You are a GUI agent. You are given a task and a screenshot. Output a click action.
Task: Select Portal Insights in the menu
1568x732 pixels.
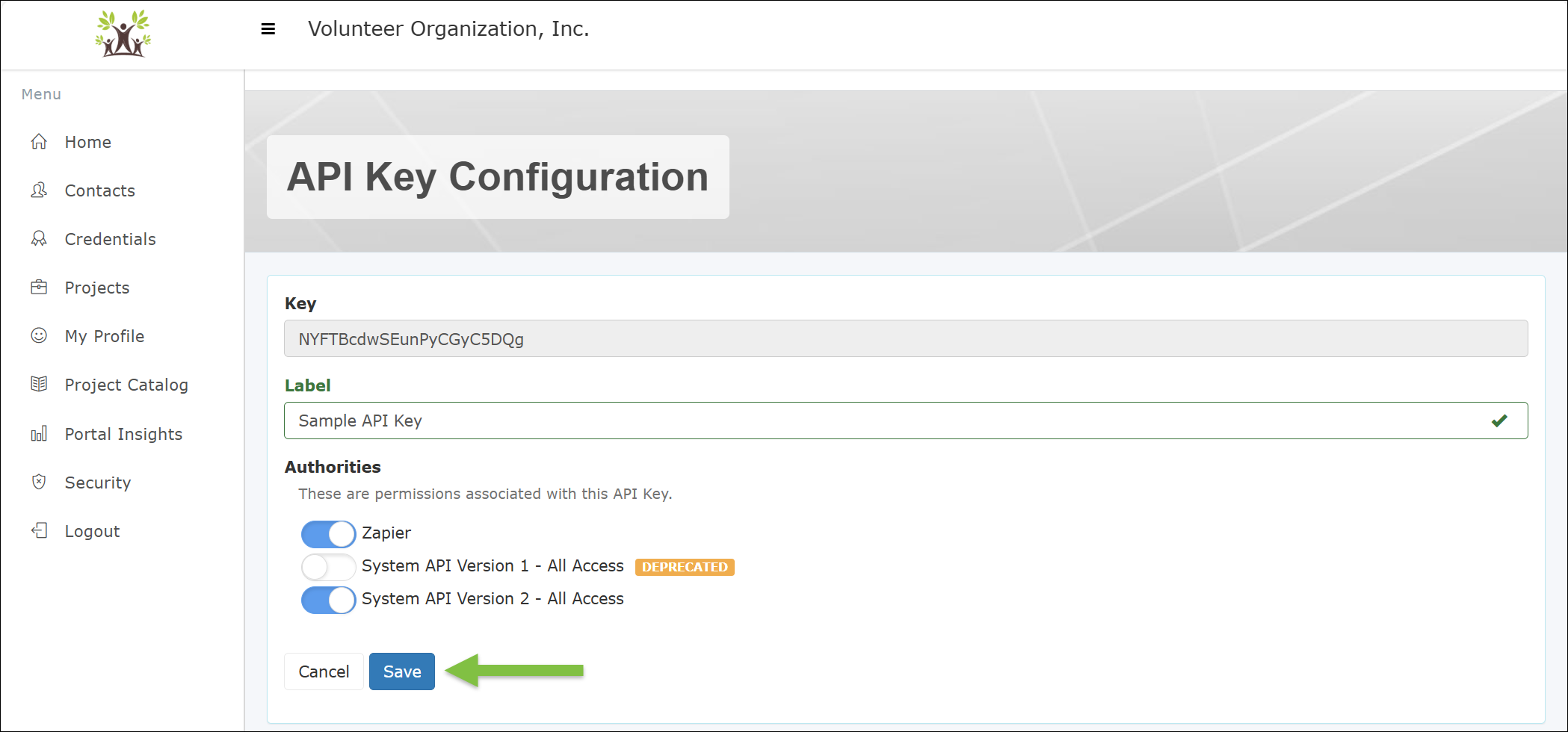(123, 434)
